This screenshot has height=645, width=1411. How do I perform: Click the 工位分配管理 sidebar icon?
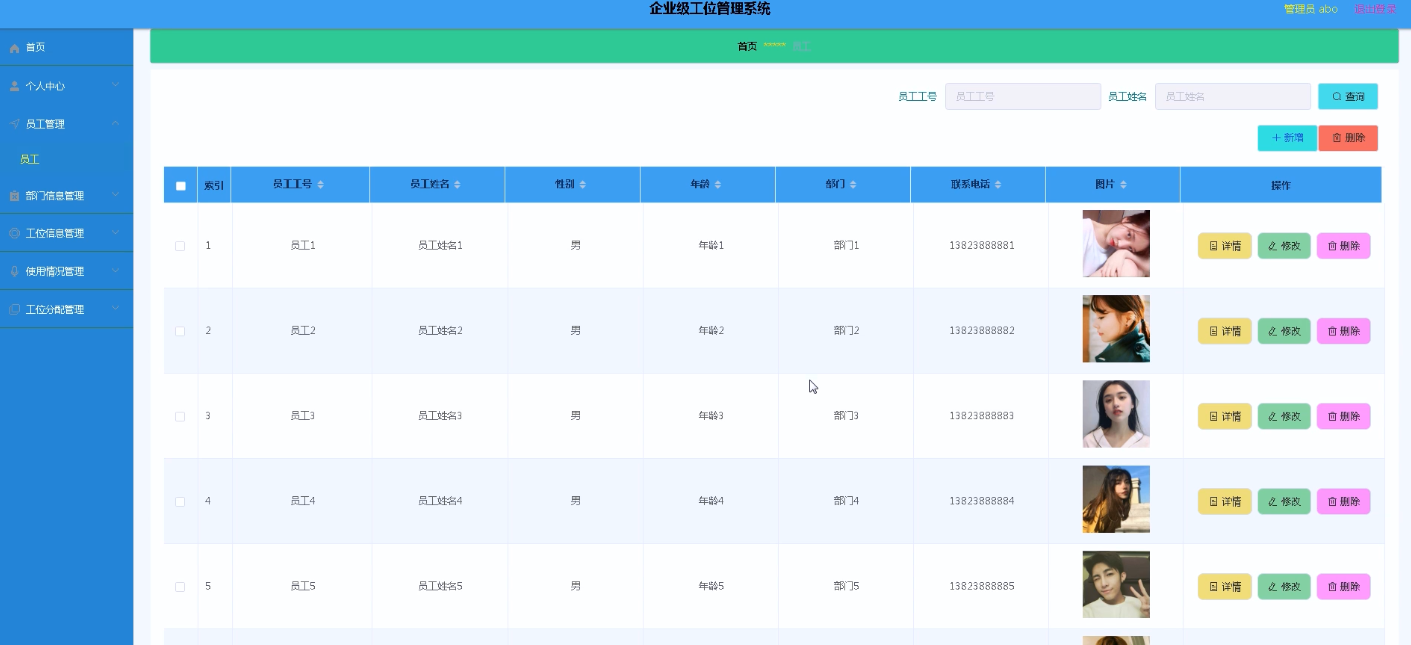pos(13,309)
